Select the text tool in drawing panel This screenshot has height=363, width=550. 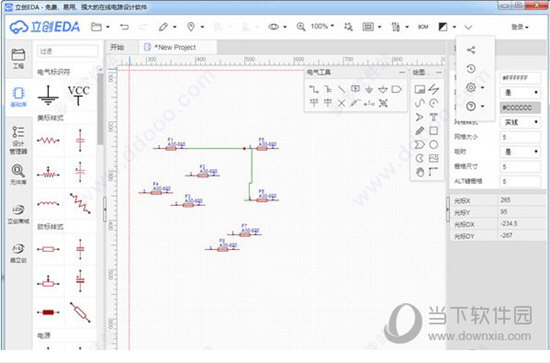(434, 117)
